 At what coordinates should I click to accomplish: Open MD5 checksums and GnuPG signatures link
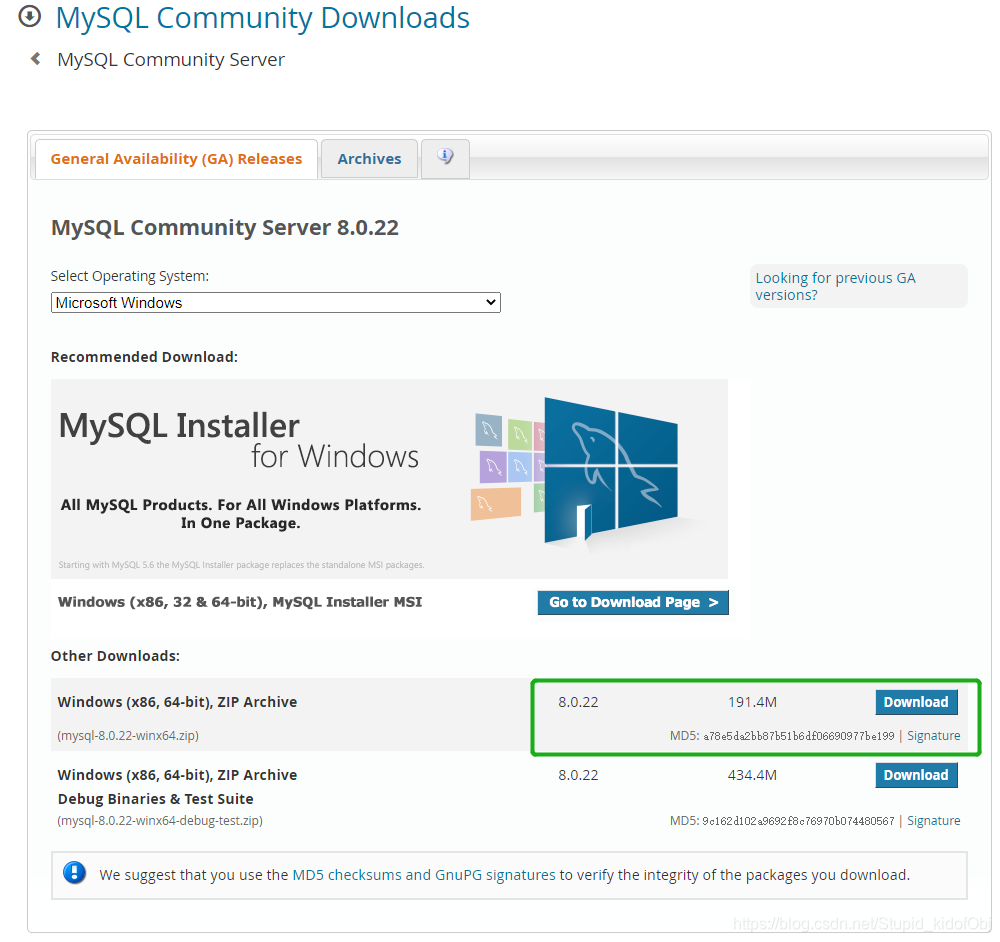(x=423, y=874)
